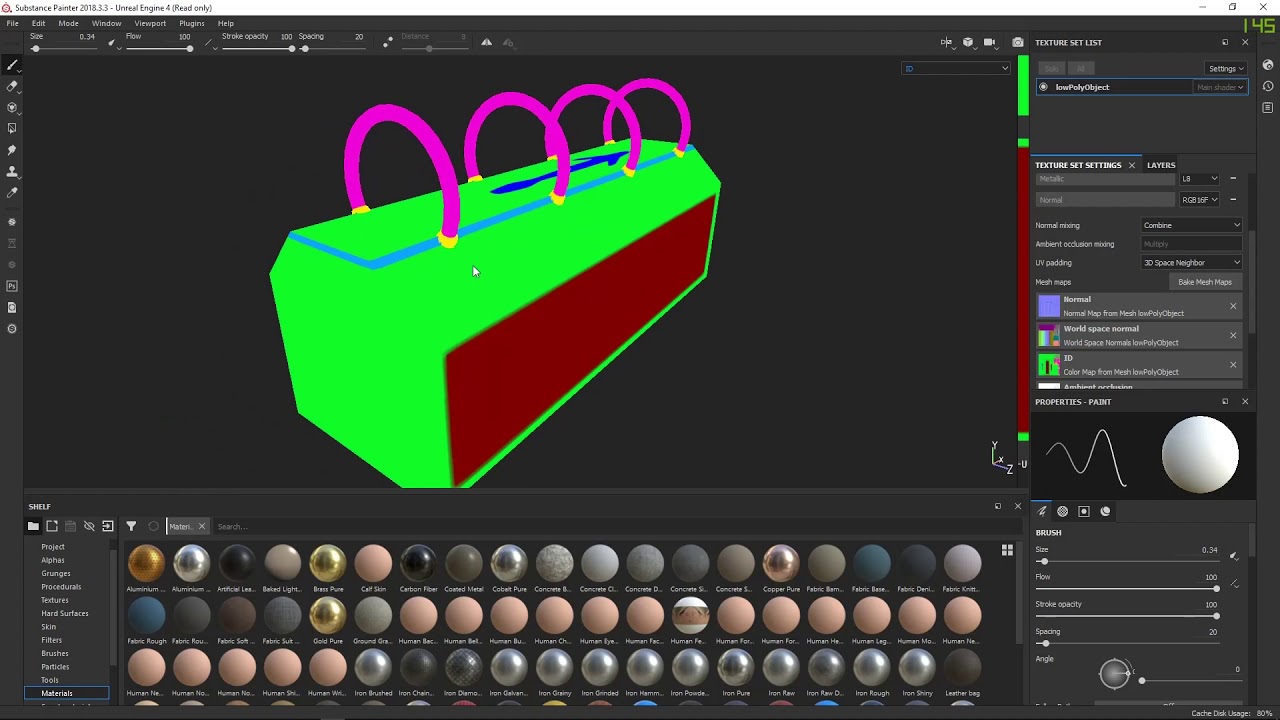Viewport: 1280px width, 720px height.
Task: Toggle Solo in Texture Set List
Action: [1052, 68]
